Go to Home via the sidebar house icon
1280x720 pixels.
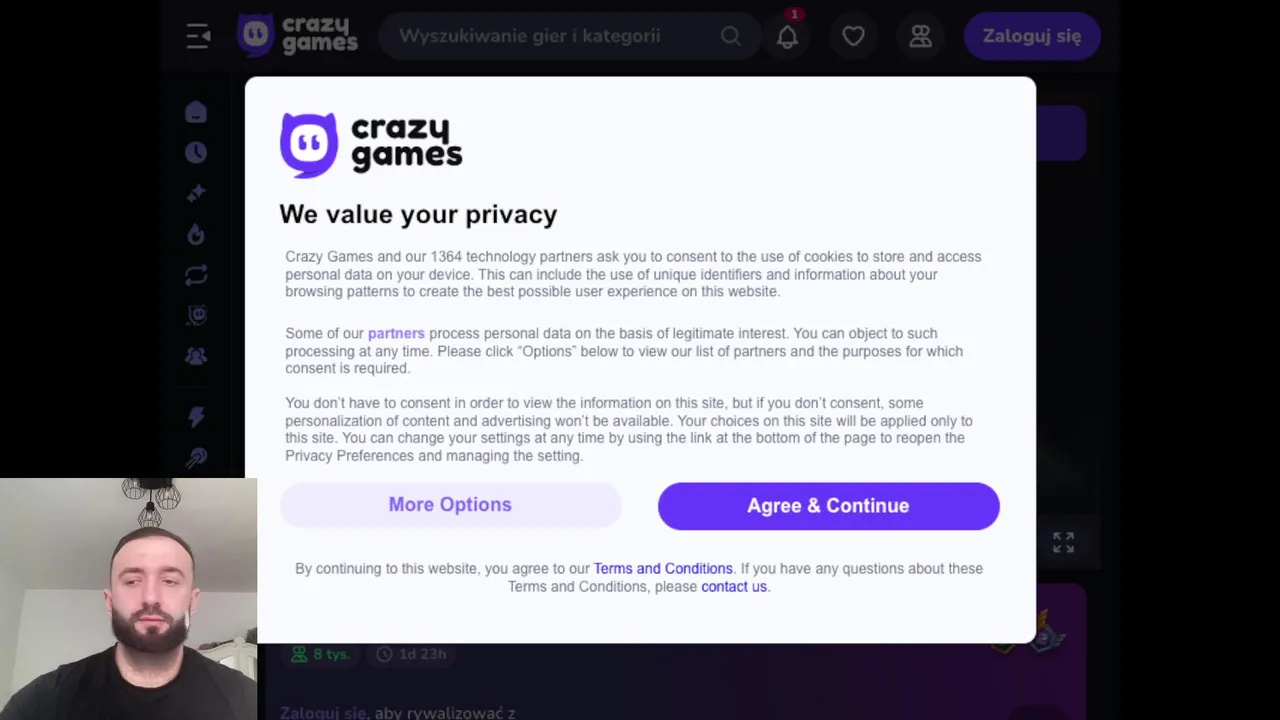[x=196, y=112]
